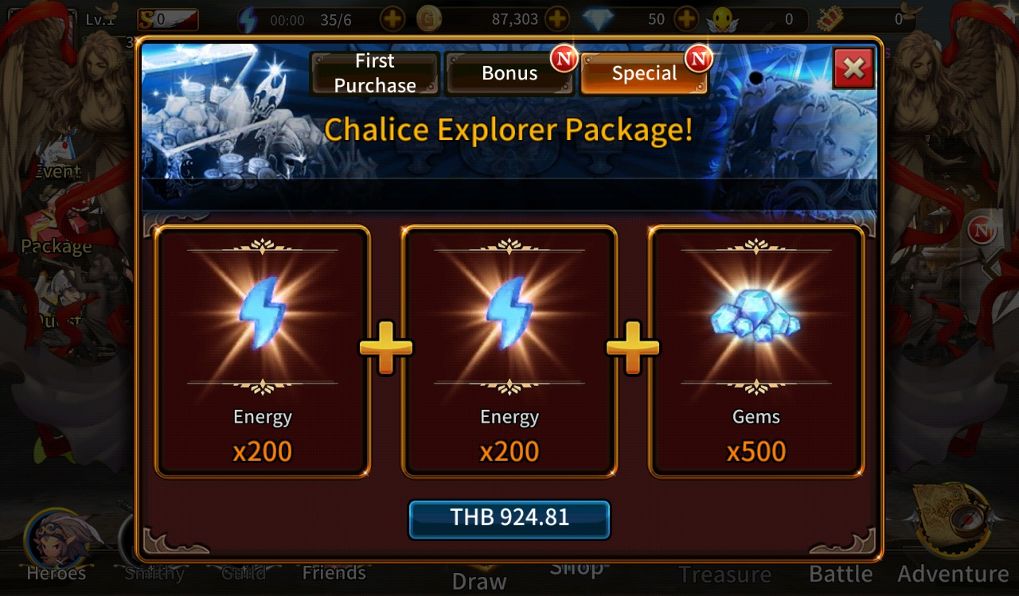
Task: Open the Treasure menu
Action: (x=725, y=575)
